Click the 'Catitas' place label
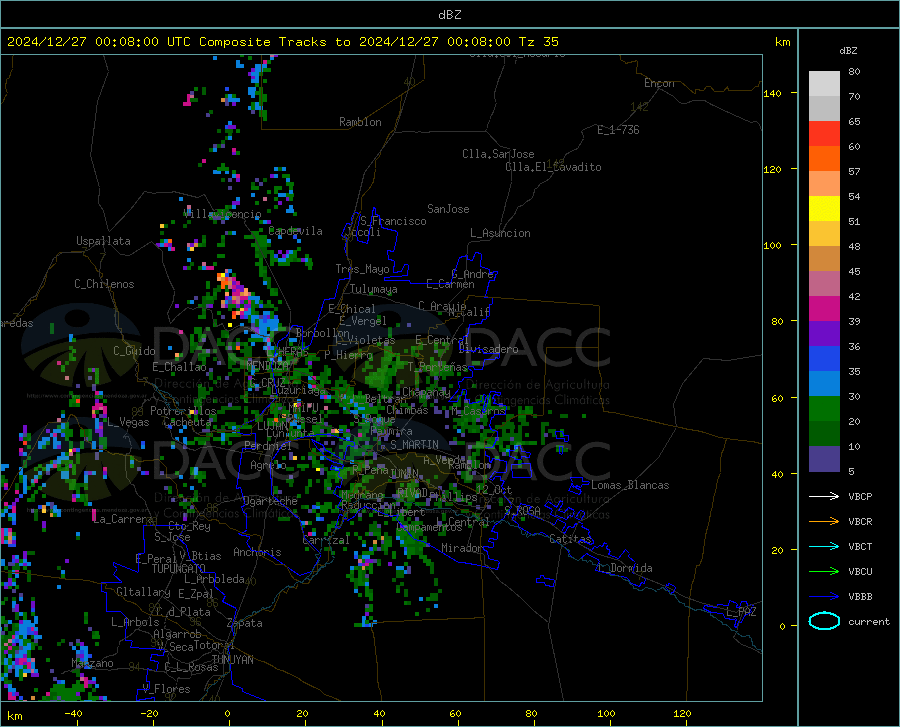This screenshot has height=727, width=900. pyautogui.click(x=570, y=539)
